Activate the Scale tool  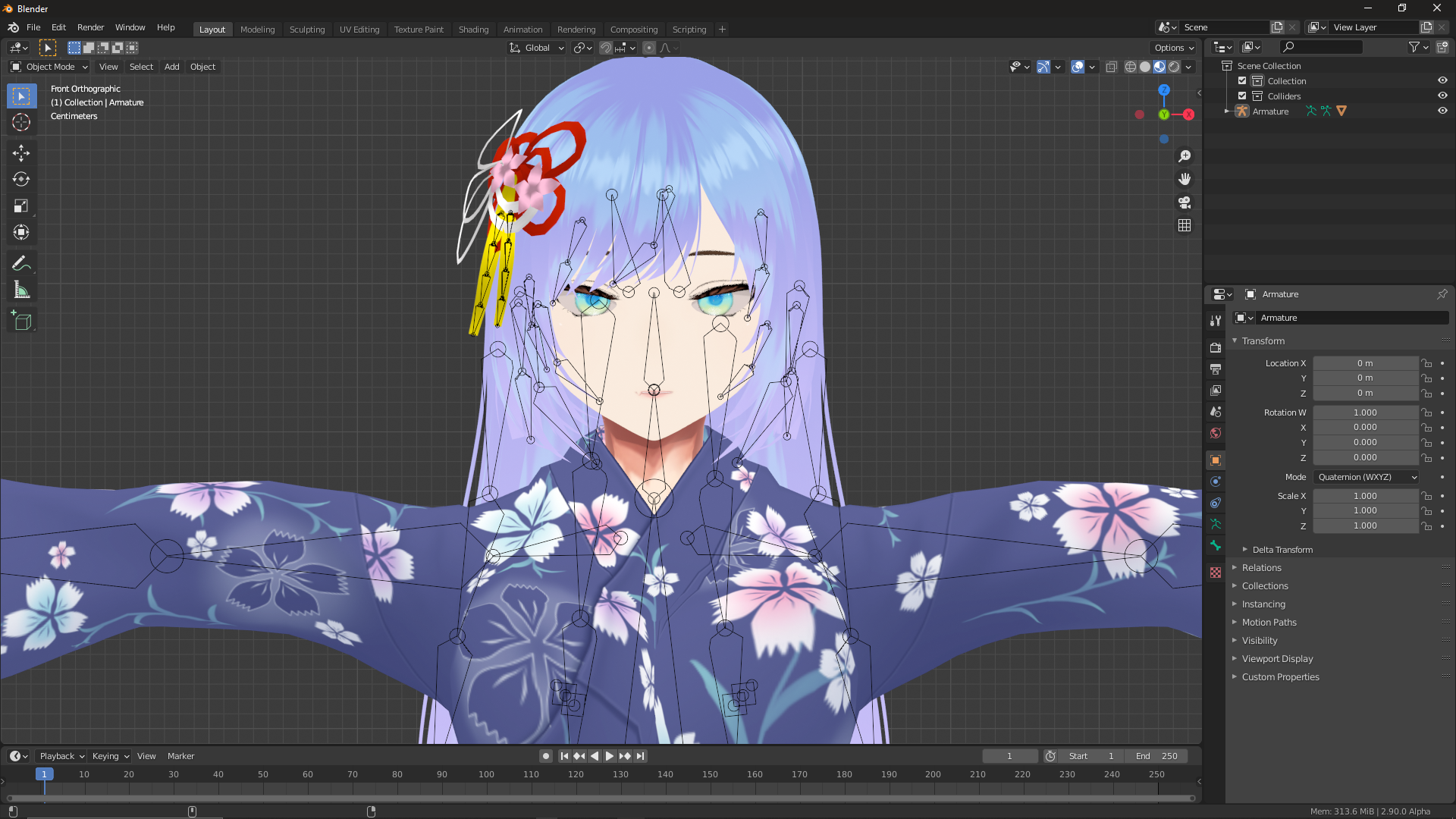tap(21, 206)
